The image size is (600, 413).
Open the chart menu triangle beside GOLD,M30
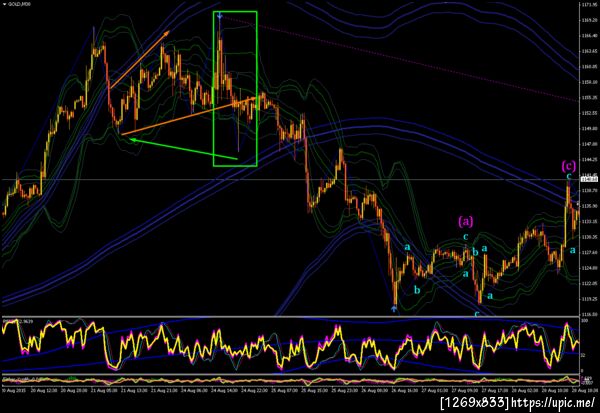(x=4, y=4)
